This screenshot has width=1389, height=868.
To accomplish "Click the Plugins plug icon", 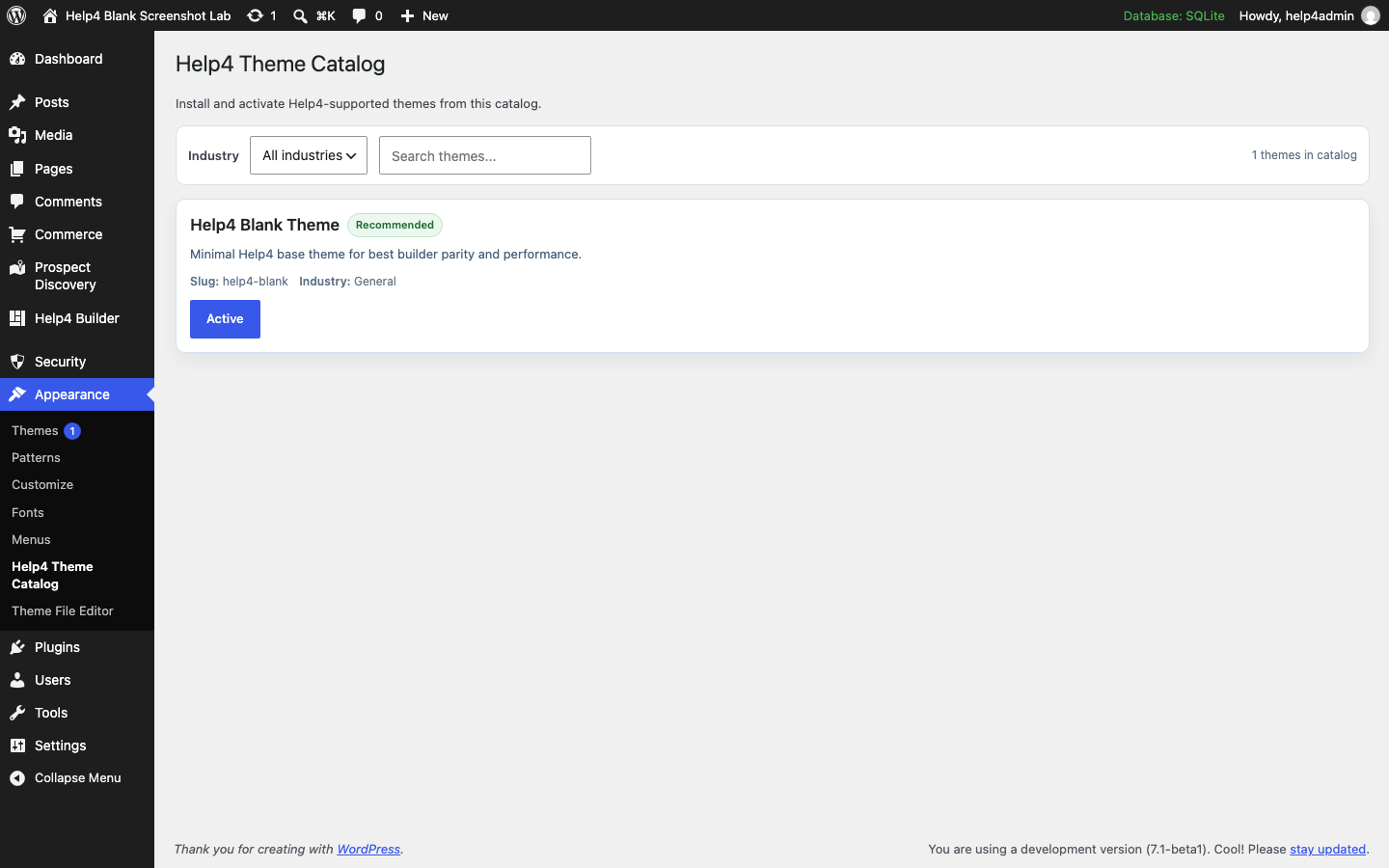I will click(17, 647).
